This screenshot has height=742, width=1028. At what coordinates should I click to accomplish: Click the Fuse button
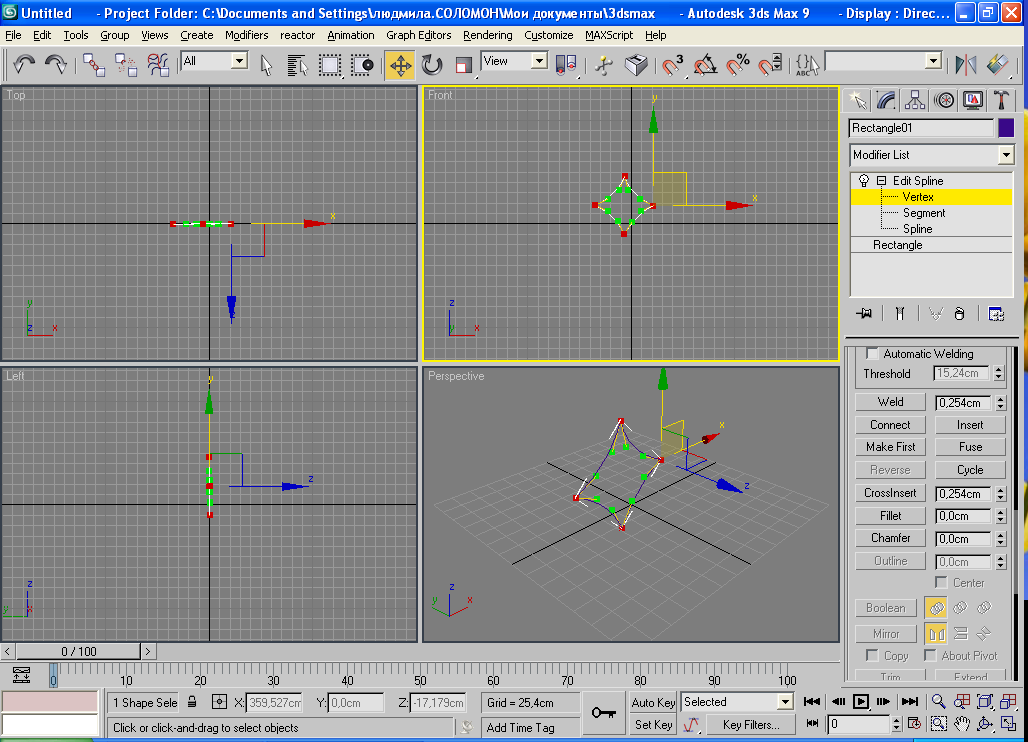(970, 447)
